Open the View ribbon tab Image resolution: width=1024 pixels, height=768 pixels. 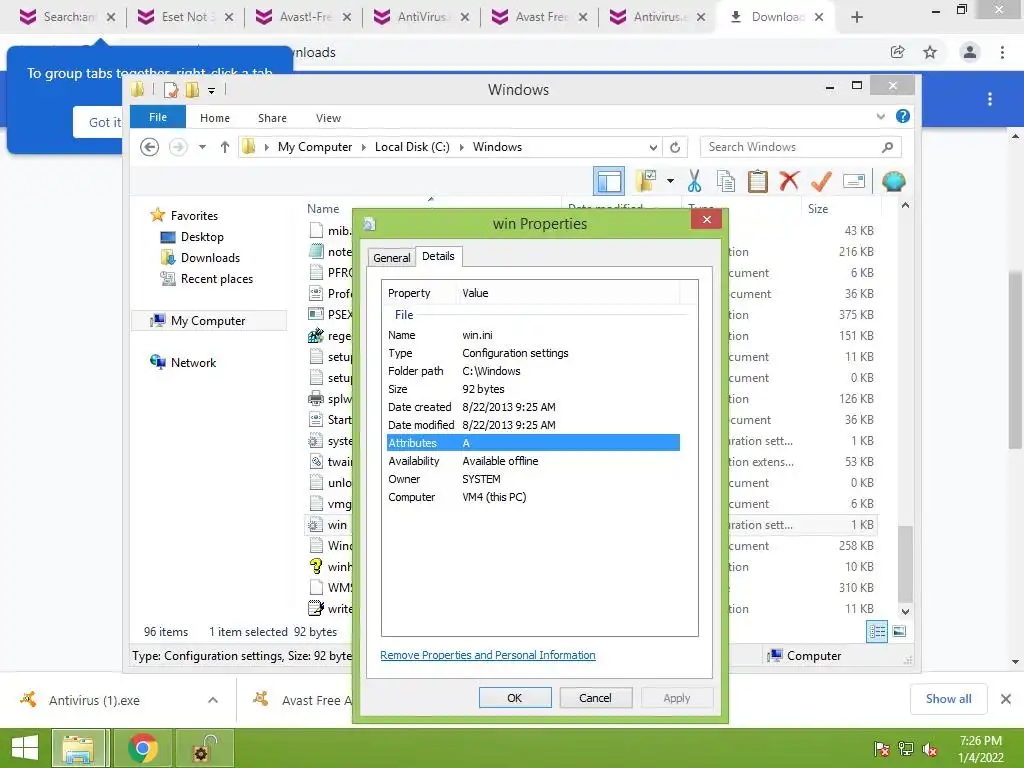click(328, 118)
